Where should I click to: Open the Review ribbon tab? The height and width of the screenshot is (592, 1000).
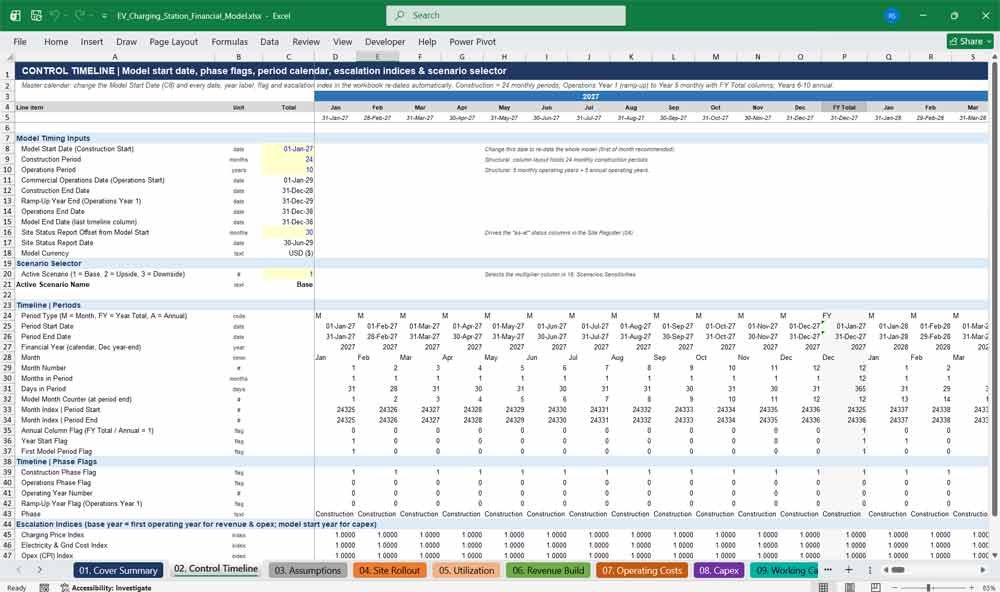pos(306,41)
